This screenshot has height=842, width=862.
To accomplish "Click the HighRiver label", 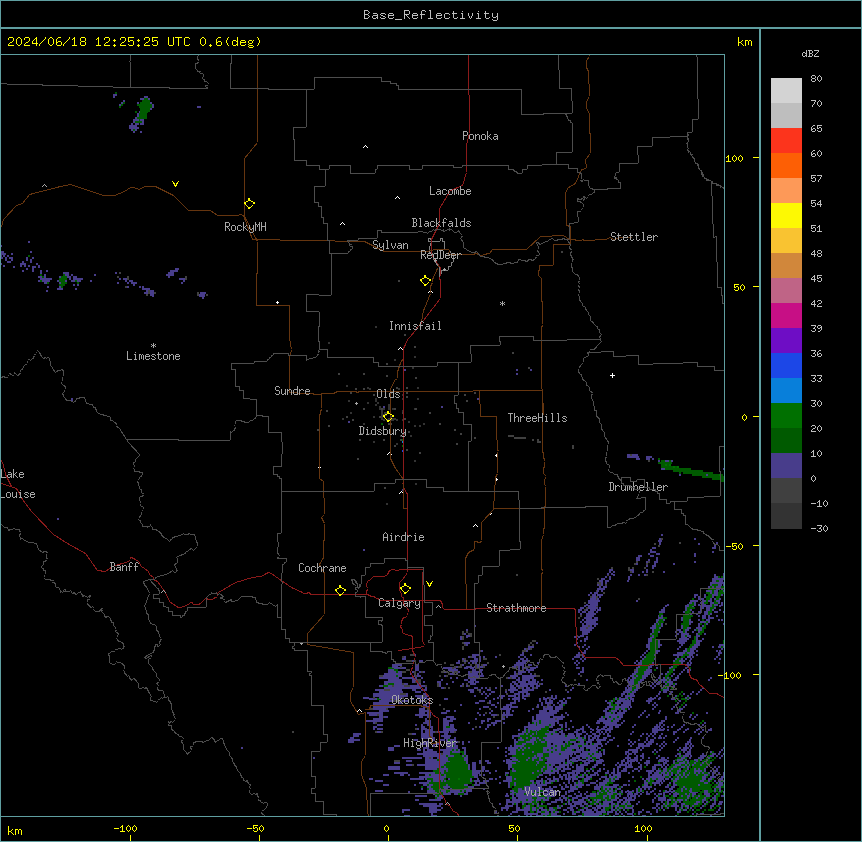I will tap(430, 743).
